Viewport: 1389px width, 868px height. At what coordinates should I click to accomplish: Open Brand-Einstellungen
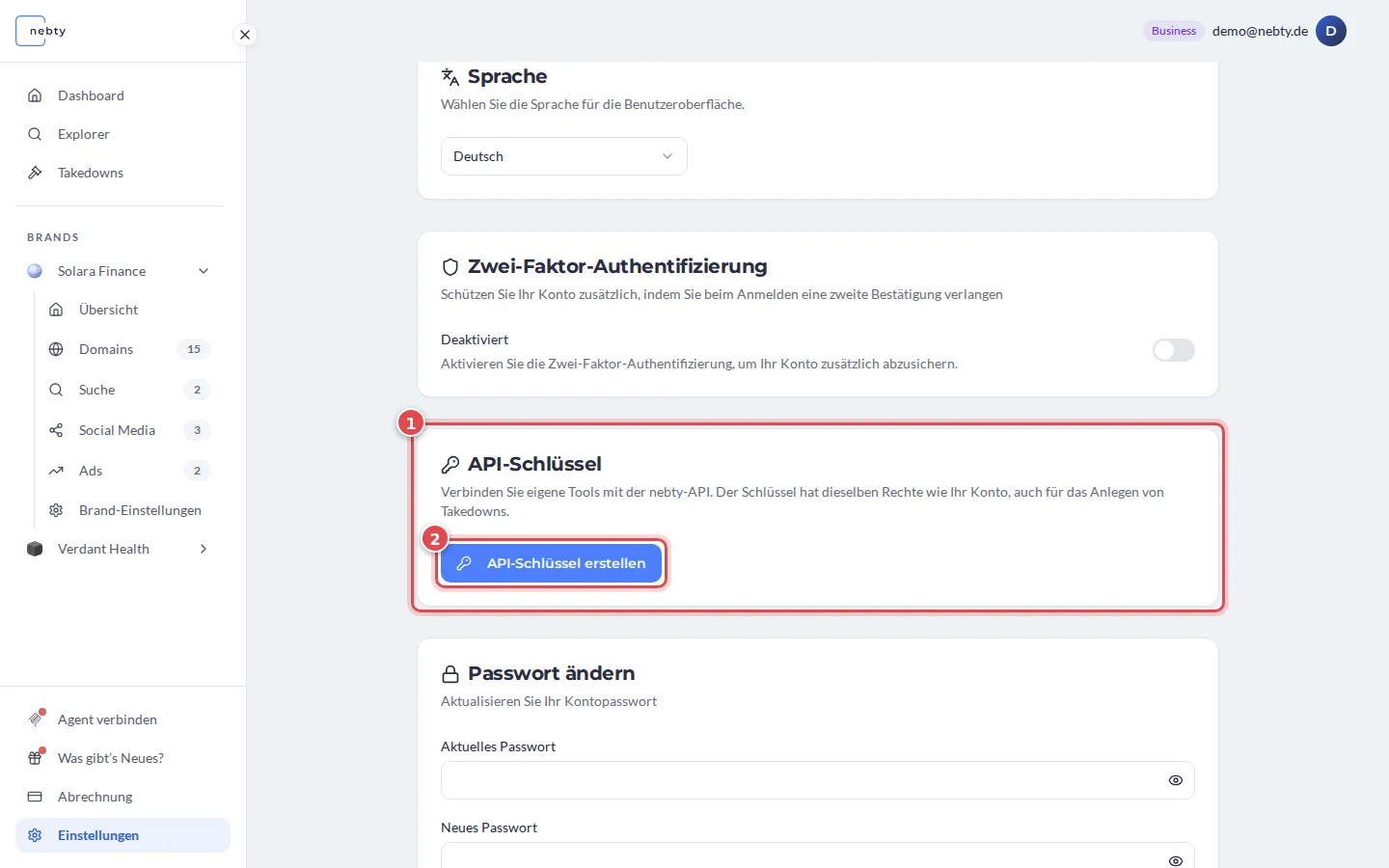click(140, 510)
